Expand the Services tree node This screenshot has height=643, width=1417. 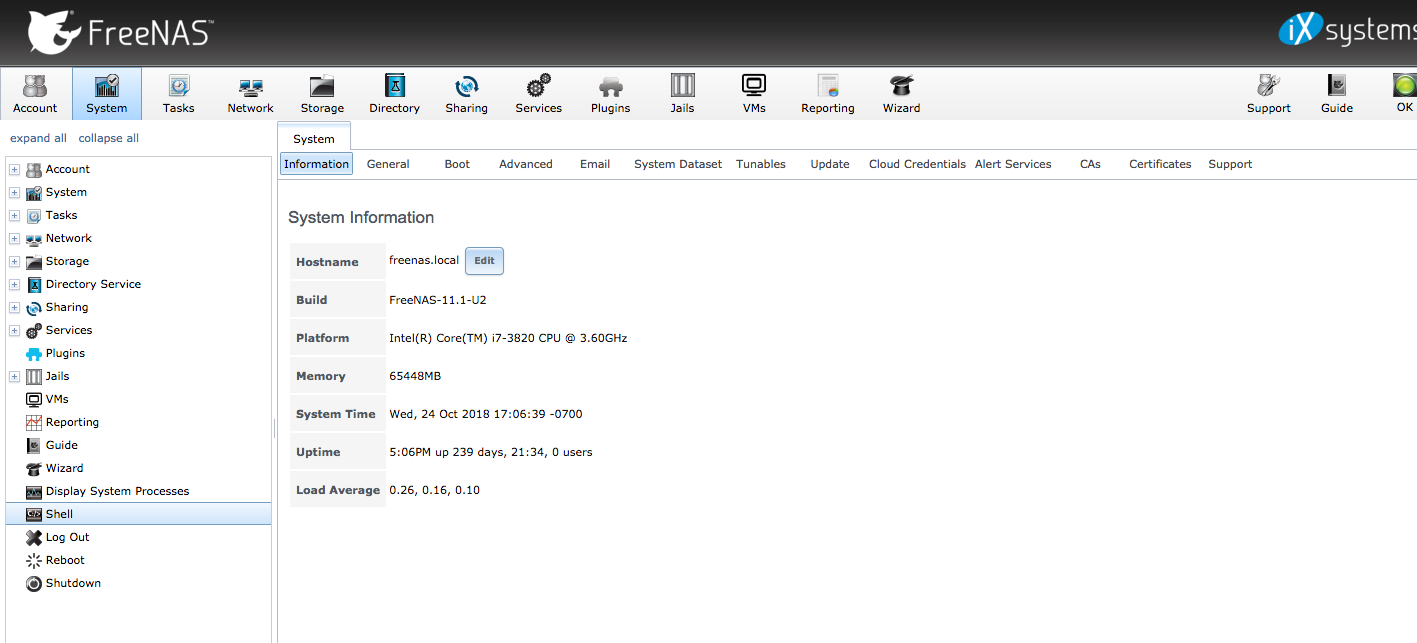point(15,331)
